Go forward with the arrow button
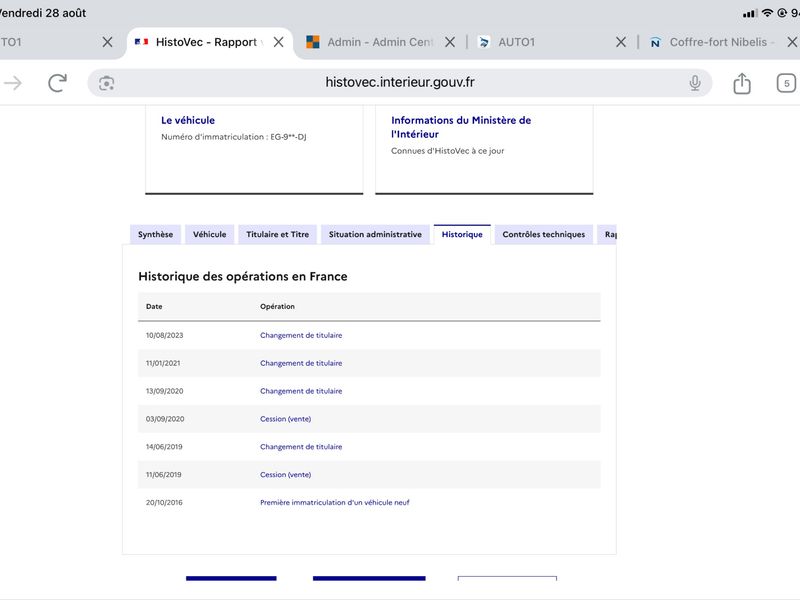800x600 pixels. 13,83
